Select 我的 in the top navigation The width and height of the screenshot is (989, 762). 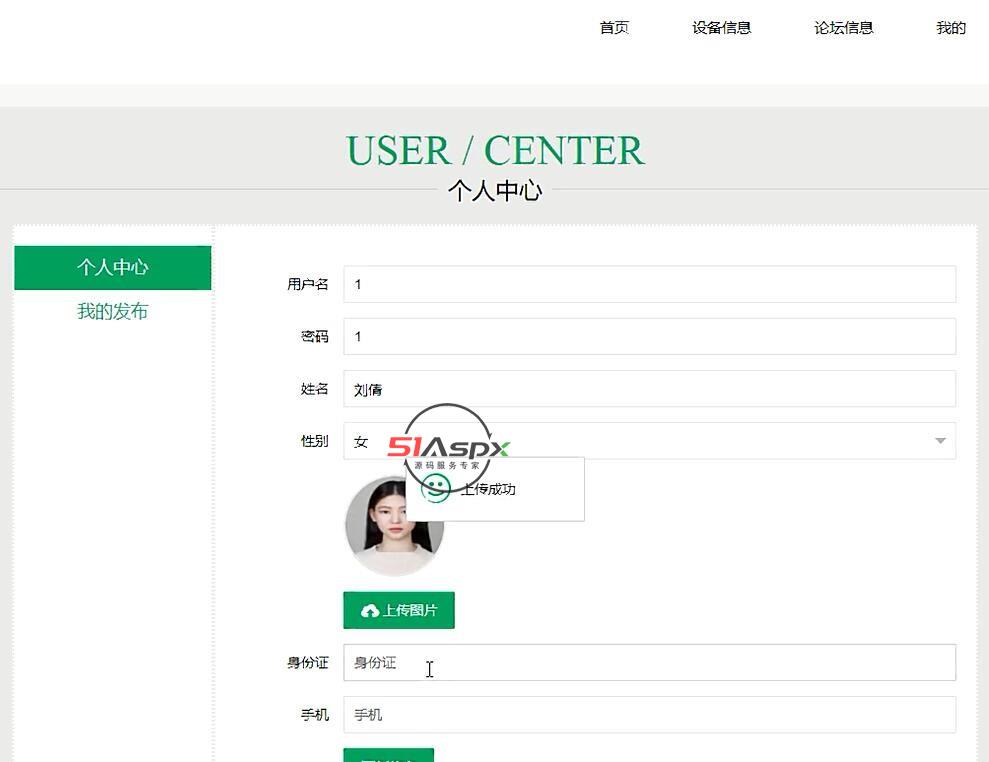950,28
